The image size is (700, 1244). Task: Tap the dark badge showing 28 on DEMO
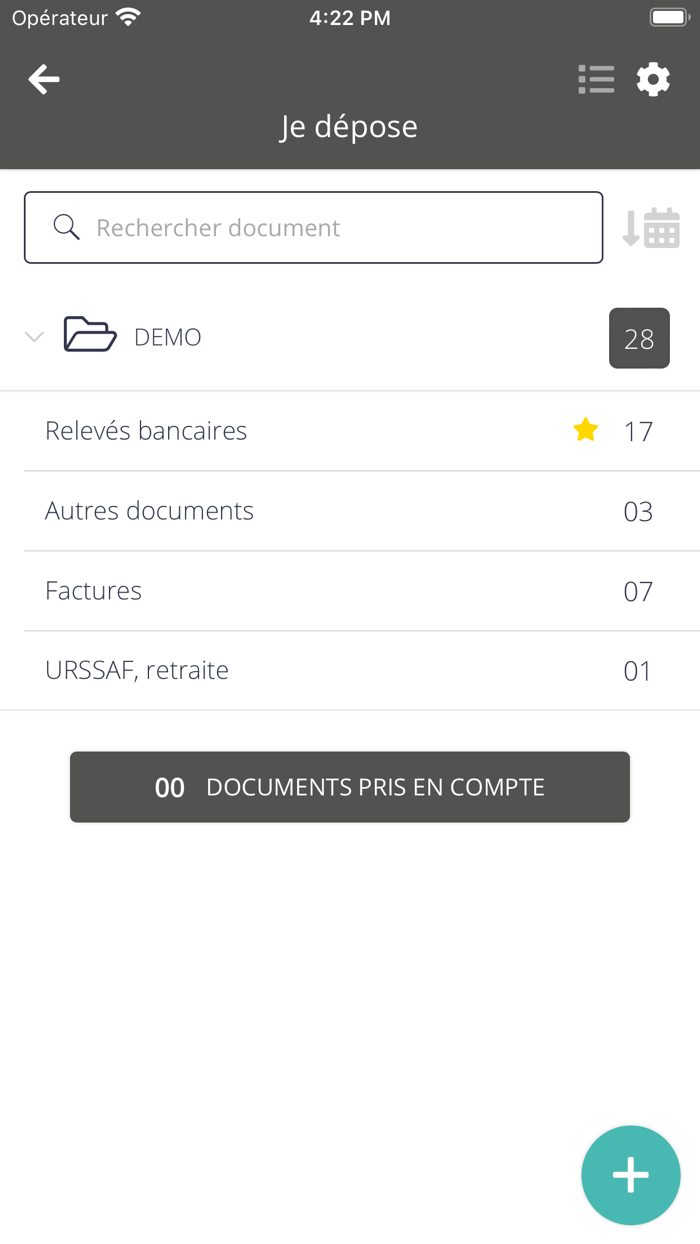639,338
